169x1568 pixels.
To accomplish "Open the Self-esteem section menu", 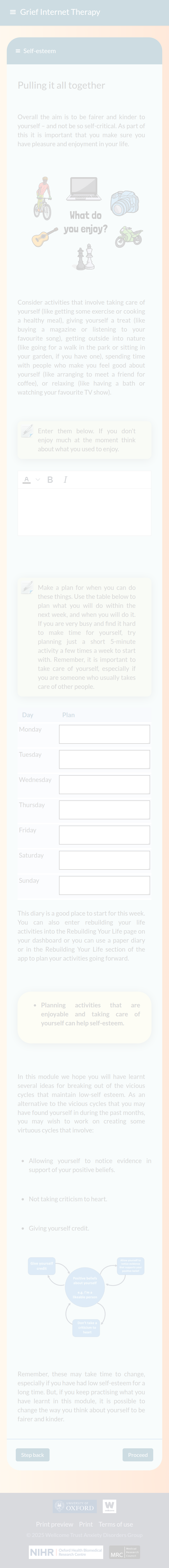I will [x=18, y=51].
